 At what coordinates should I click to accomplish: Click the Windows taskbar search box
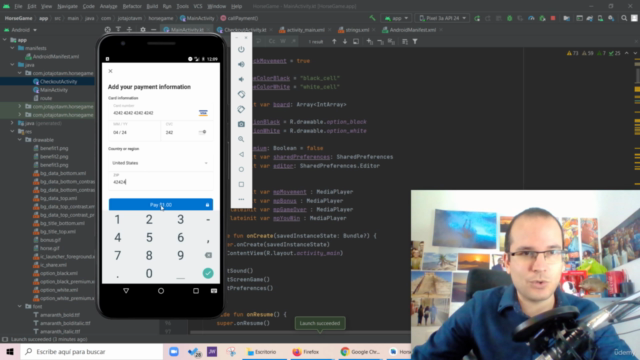pos(92,351)
